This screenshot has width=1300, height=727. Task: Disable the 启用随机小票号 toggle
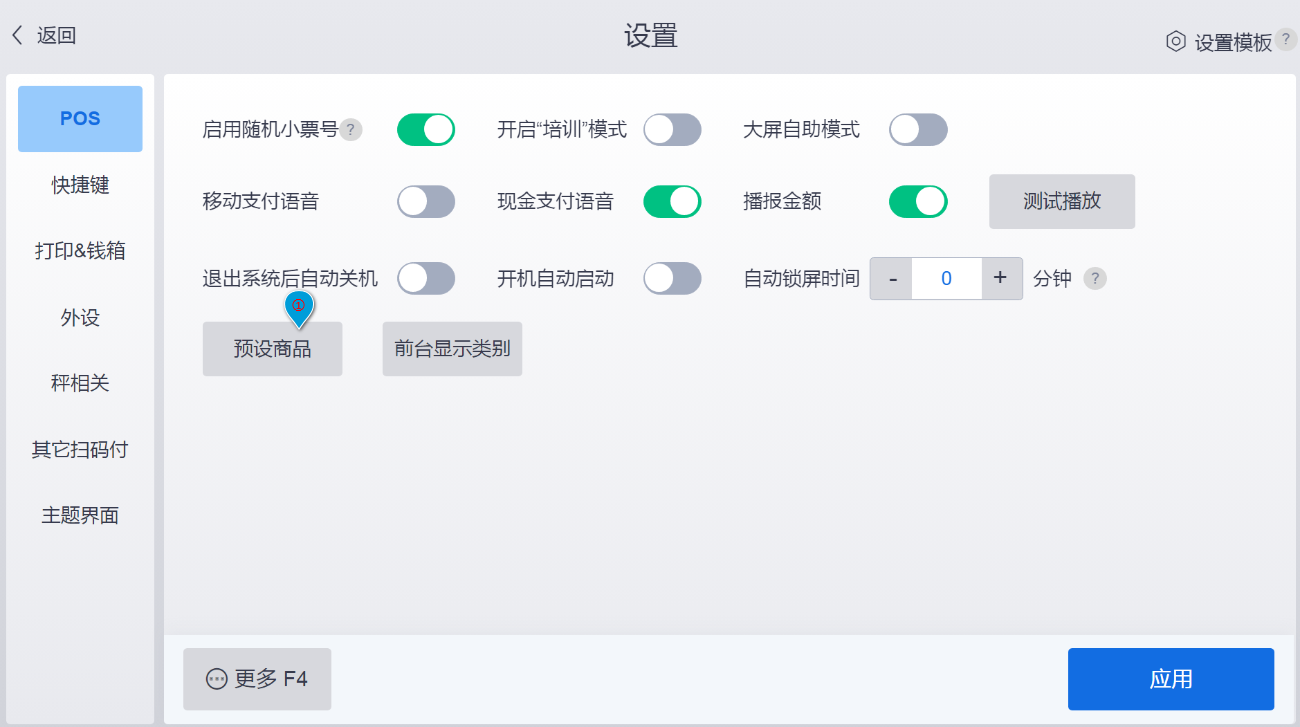tap(426, 130)
